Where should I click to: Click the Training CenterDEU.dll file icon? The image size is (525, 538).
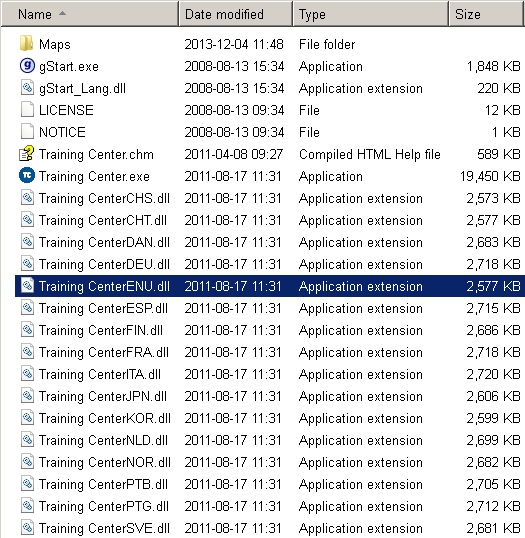27,264
